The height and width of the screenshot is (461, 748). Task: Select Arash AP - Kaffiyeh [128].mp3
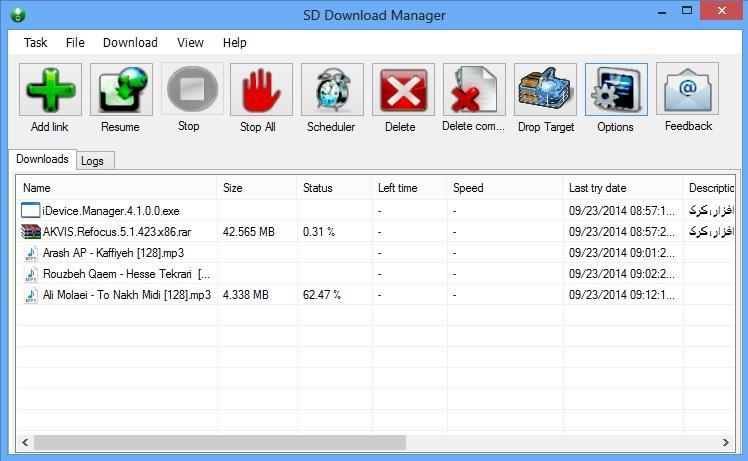(x=114, y=253)
